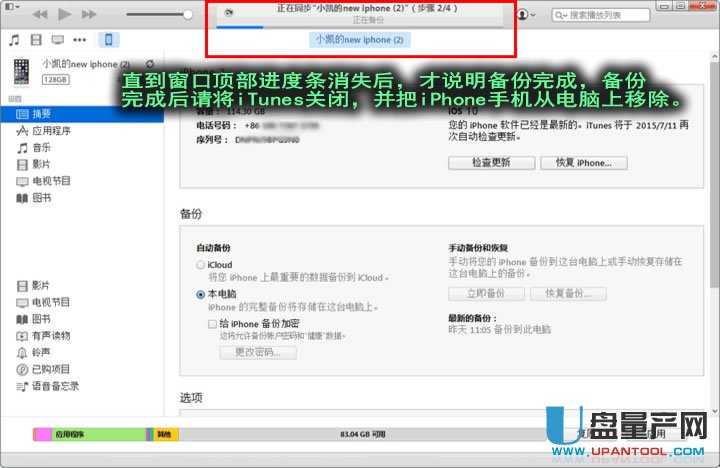The height and width of the screenshot is (468, 720).
Task: Click the iPhone device thumbnail image
Action: 21,71
